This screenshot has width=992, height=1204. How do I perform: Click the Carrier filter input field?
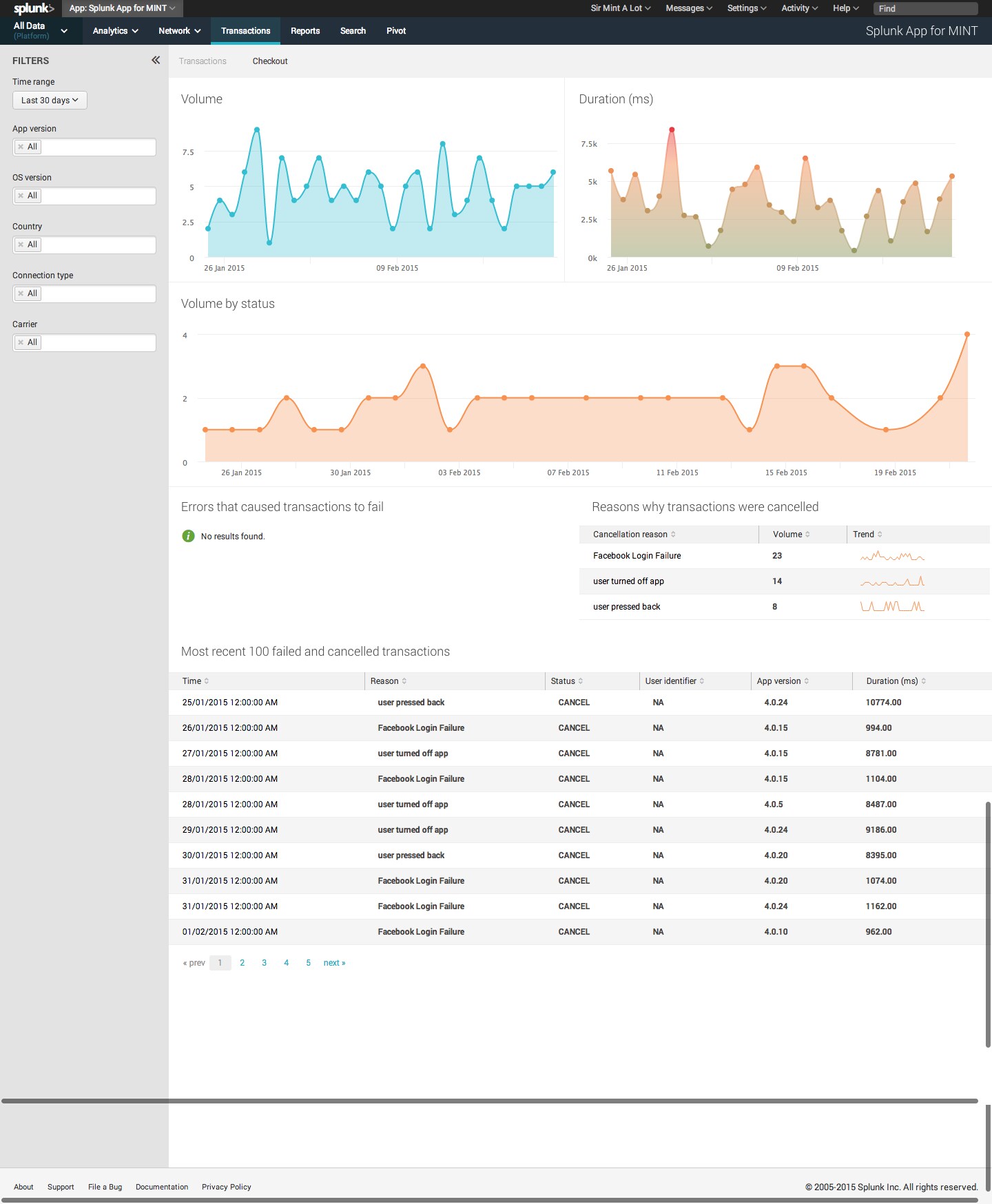[x=84, y=342]
